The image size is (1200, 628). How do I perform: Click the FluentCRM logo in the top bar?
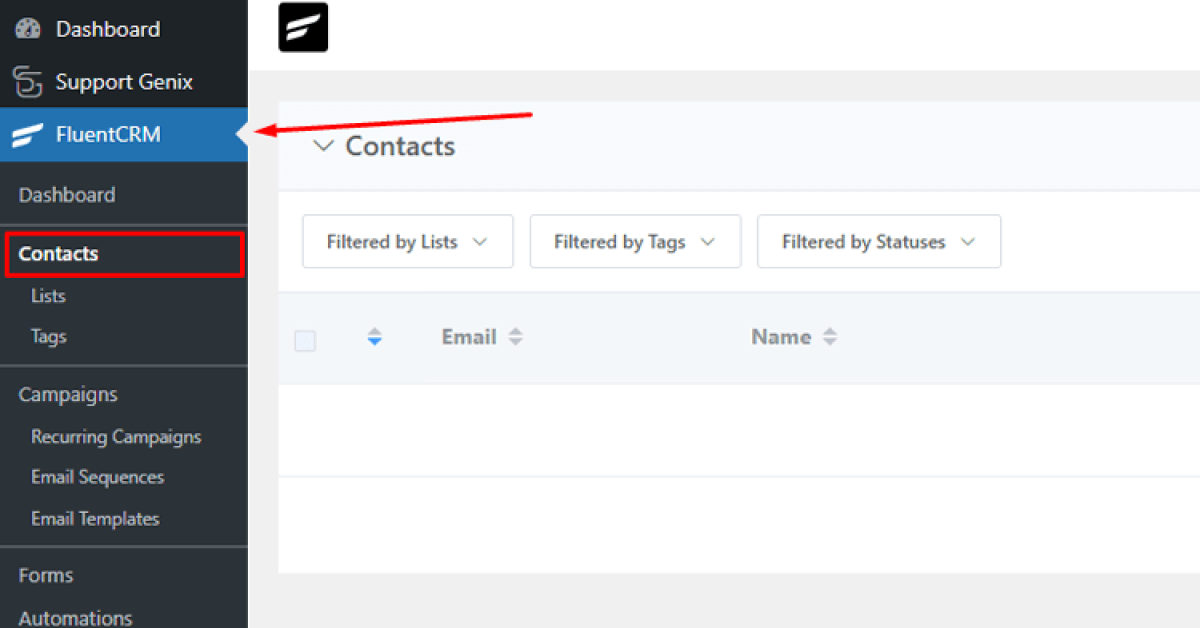click(x=302, y=27)
